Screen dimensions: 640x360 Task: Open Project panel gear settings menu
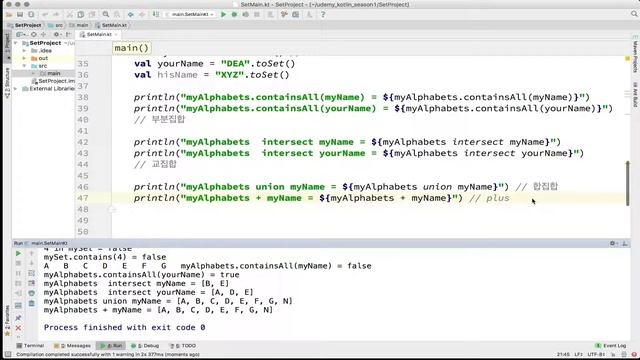(57, 34)
